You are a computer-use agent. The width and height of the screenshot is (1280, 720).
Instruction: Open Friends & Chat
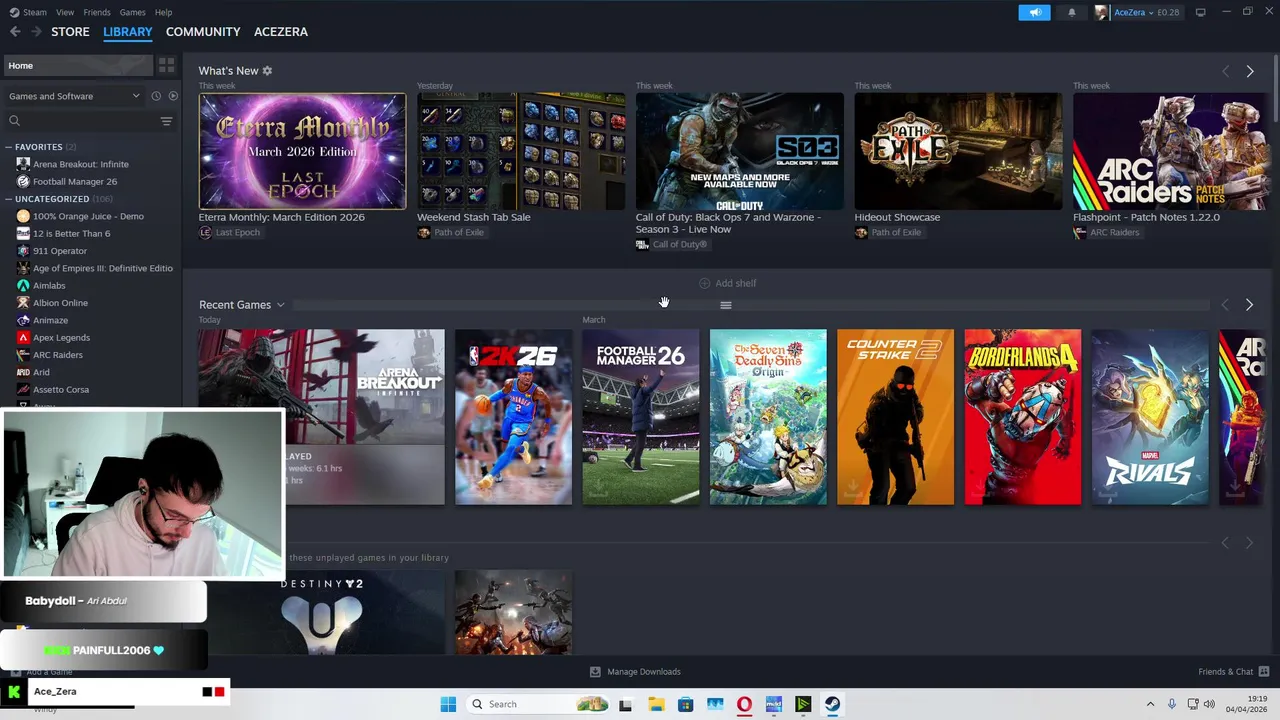click(1234, 672)
